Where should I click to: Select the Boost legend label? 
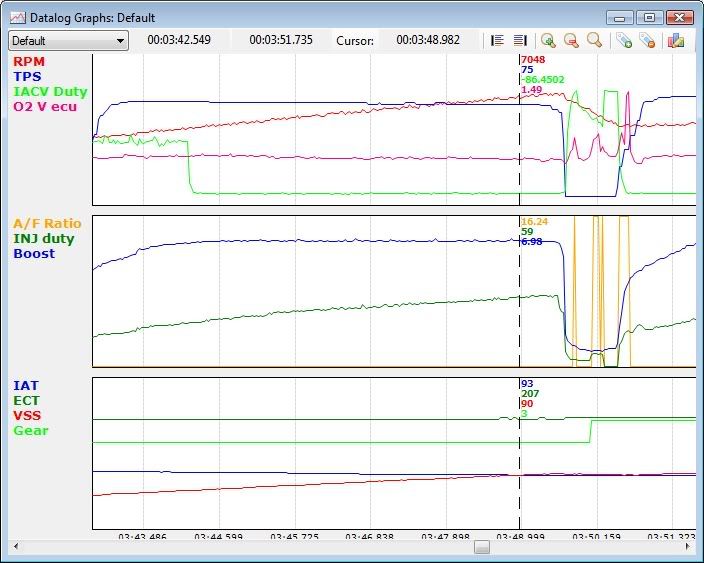click(x=34, y=253)
